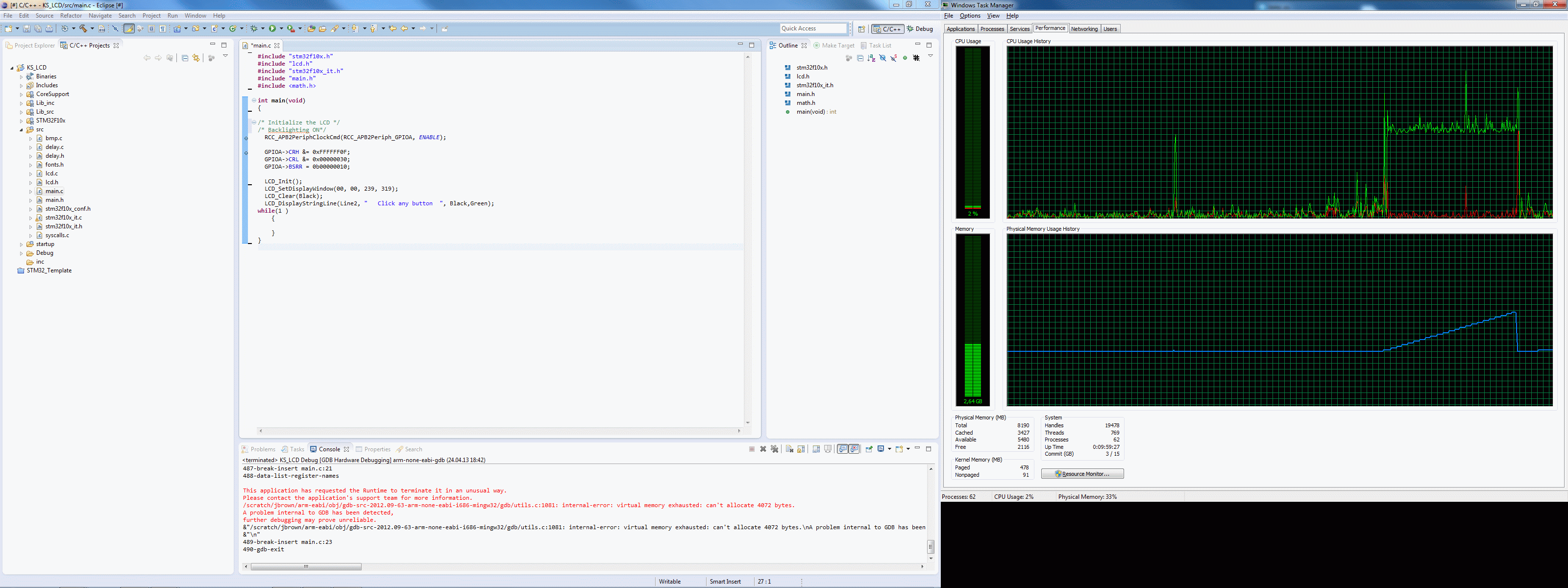
Task: Toggle Mark Occurrences highlighter icon
Action: point(129,28)
